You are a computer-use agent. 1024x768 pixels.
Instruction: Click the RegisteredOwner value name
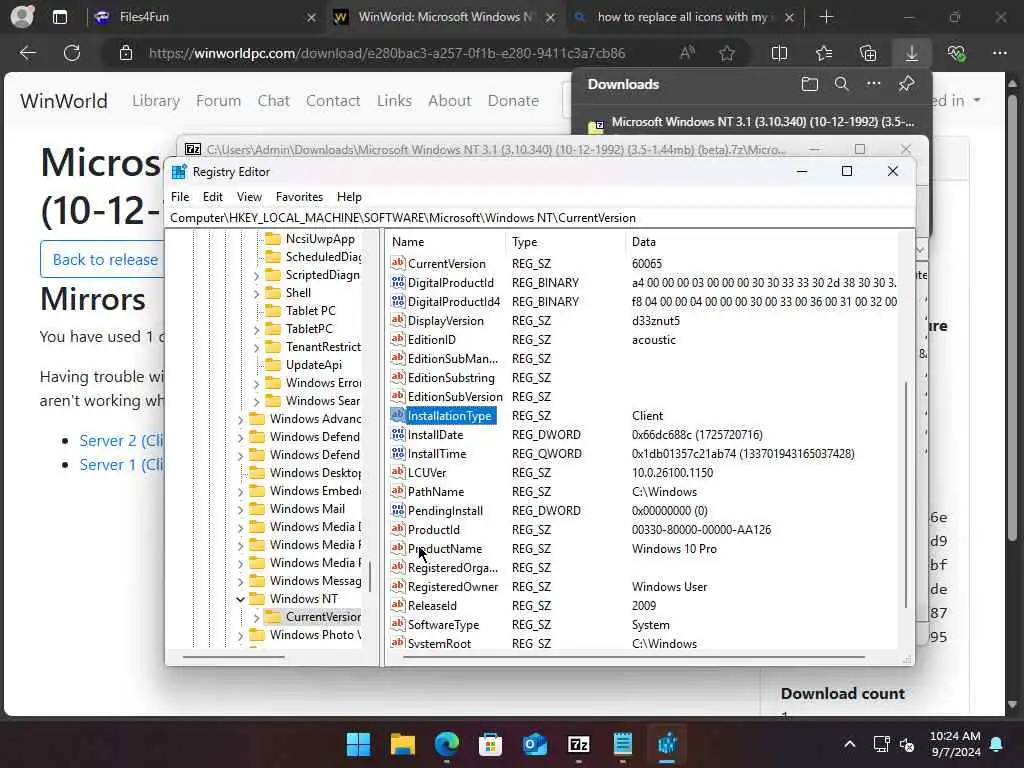pyautogui.click(x=453, y=586)
